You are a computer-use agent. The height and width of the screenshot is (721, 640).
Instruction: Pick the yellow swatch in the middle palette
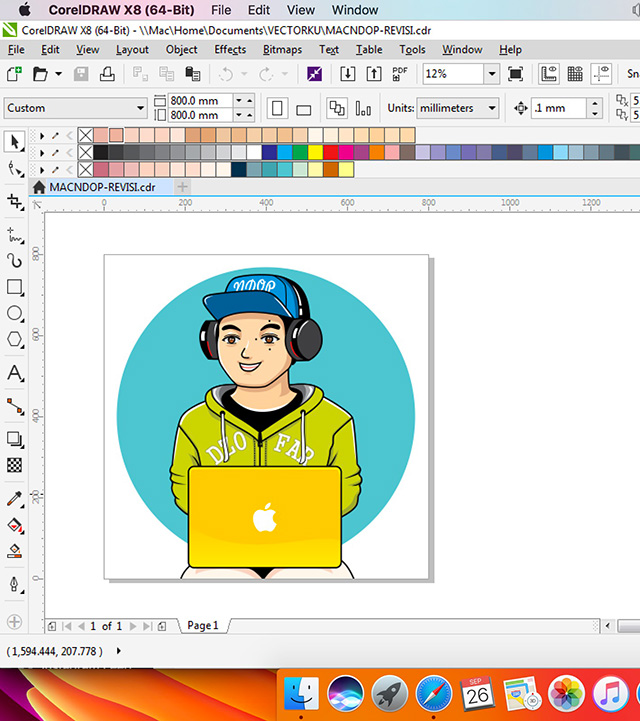coord(315,152)
